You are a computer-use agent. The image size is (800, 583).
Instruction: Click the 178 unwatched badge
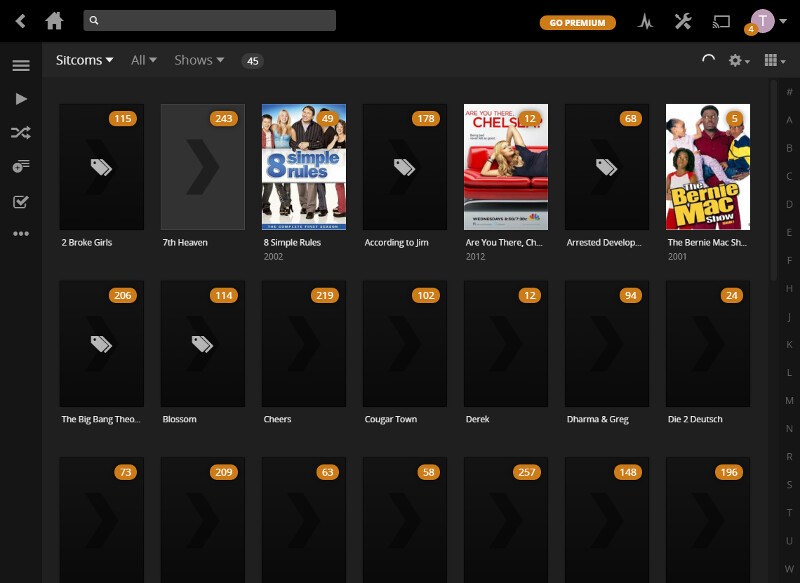[426, 119]
